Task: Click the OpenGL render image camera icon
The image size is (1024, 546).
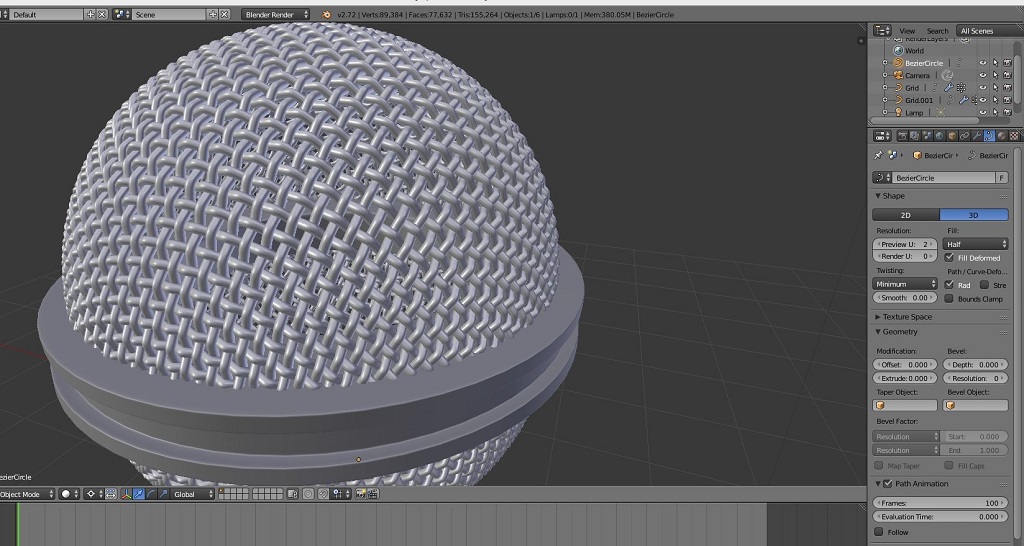Action: point(359,494)
